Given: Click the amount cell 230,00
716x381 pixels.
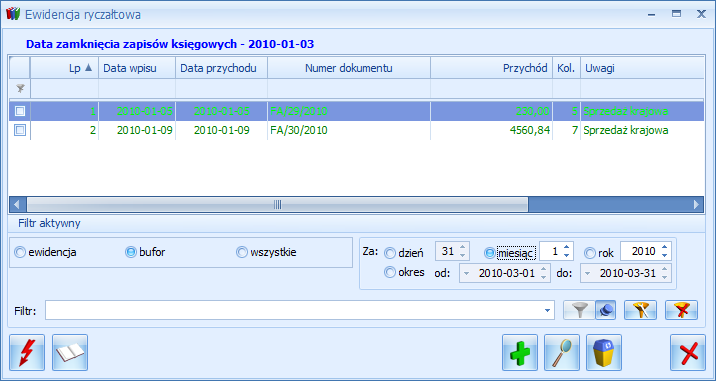Looking at the screenshot, I should tap(491, 111).
